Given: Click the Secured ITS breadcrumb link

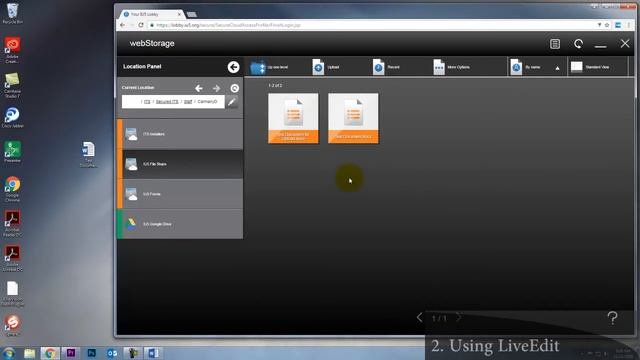Looking at the screenshot, I should pos(167,102).
